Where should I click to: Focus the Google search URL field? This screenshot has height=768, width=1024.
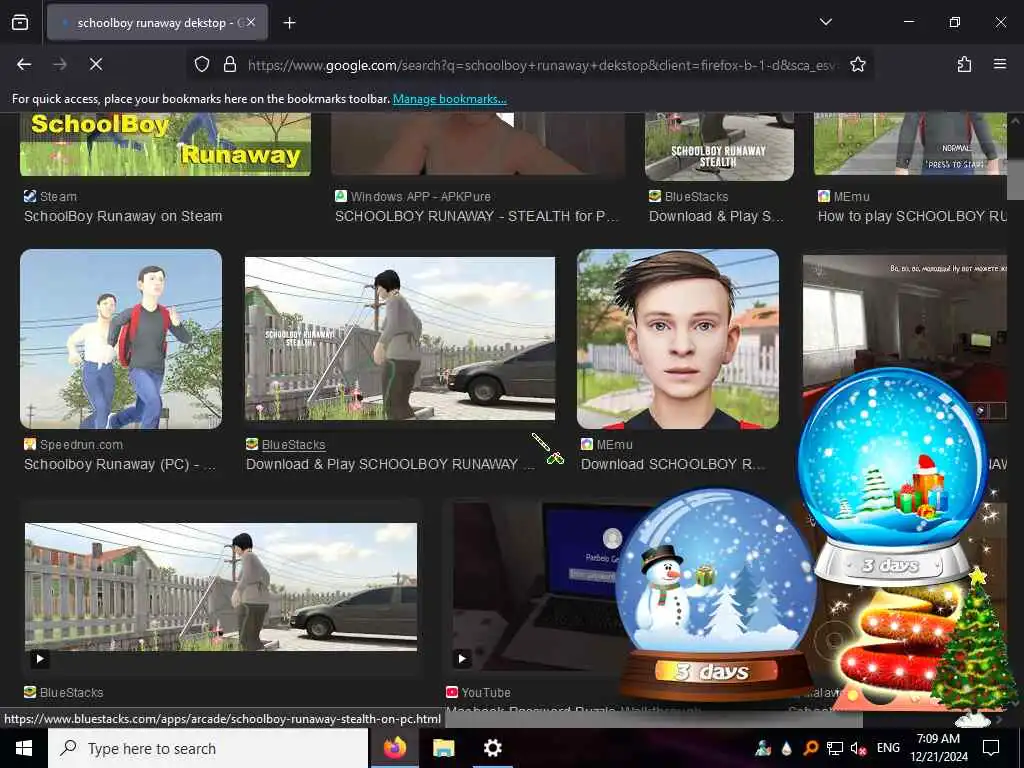tap(541, 65)
